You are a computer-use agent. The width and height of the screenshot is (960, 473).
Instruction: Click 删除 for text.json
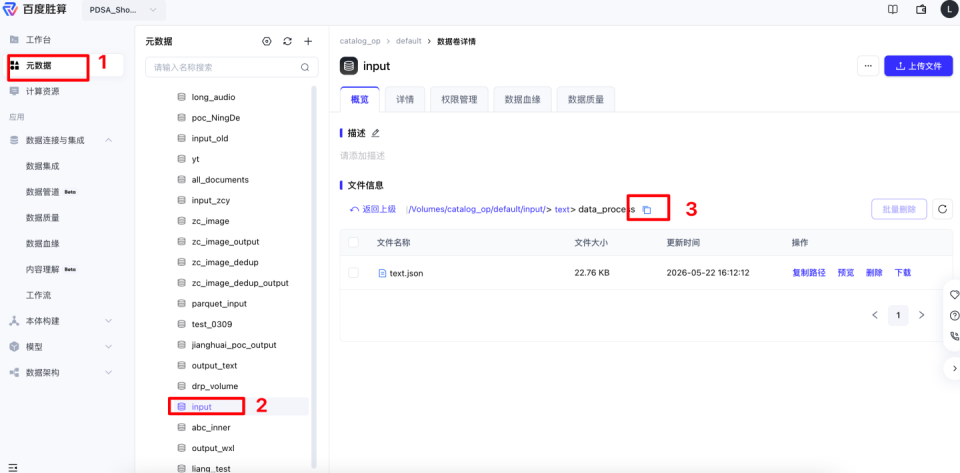click(x=874, y=273)
